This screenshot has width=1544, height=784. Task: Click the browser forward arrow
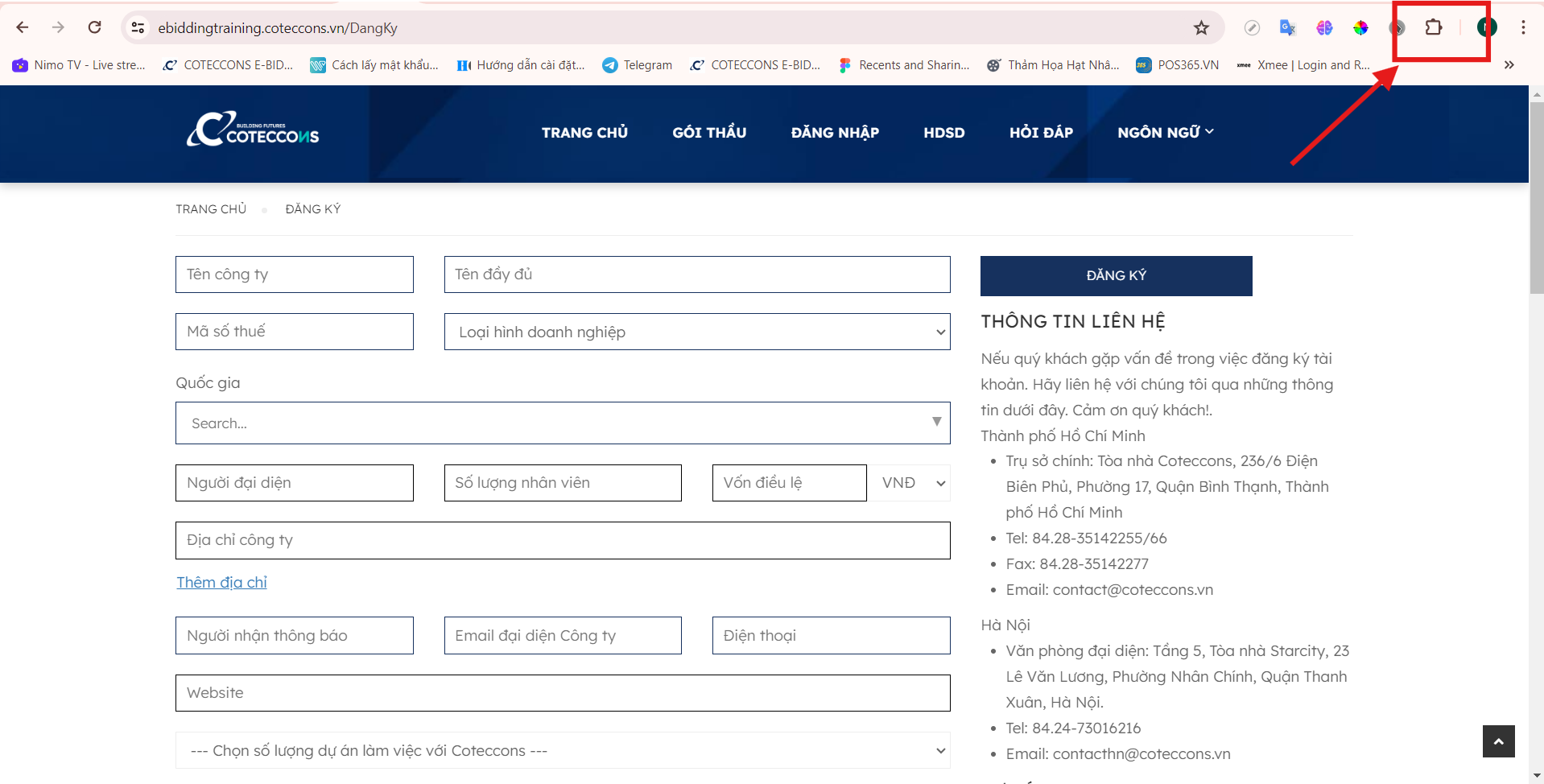58,27
